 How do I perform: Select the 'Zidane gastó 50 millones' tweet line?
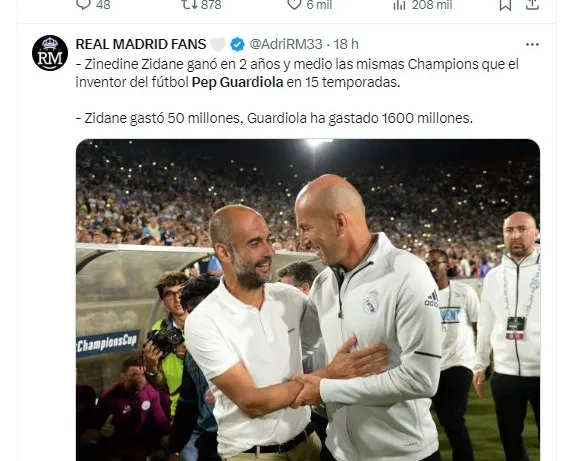click(274, 118)
